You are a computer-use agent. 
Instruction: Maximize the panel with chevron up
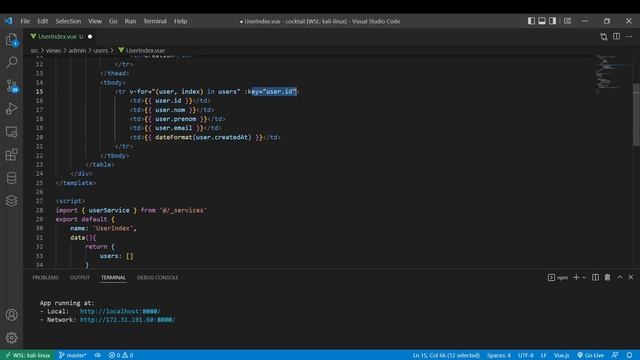pos(620,278)
